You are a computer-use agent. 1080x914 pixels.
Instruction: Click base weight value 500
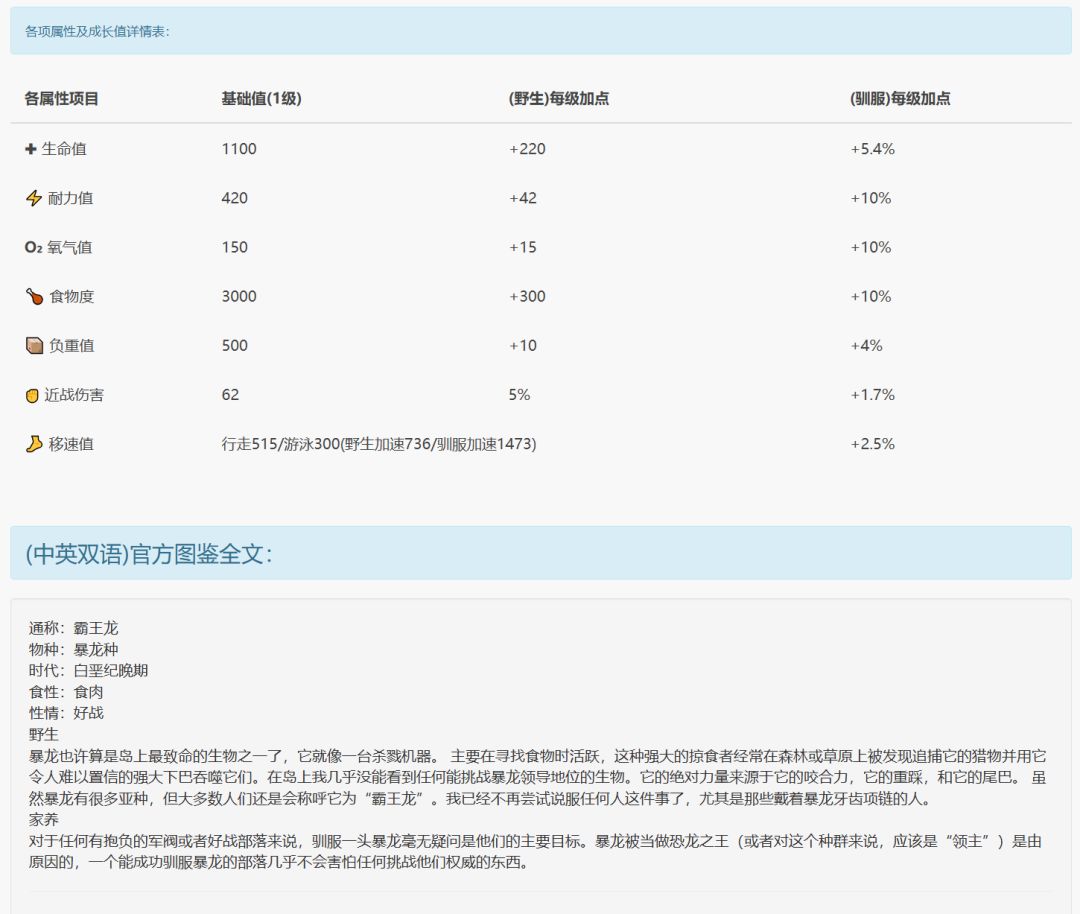click(234, 346)
